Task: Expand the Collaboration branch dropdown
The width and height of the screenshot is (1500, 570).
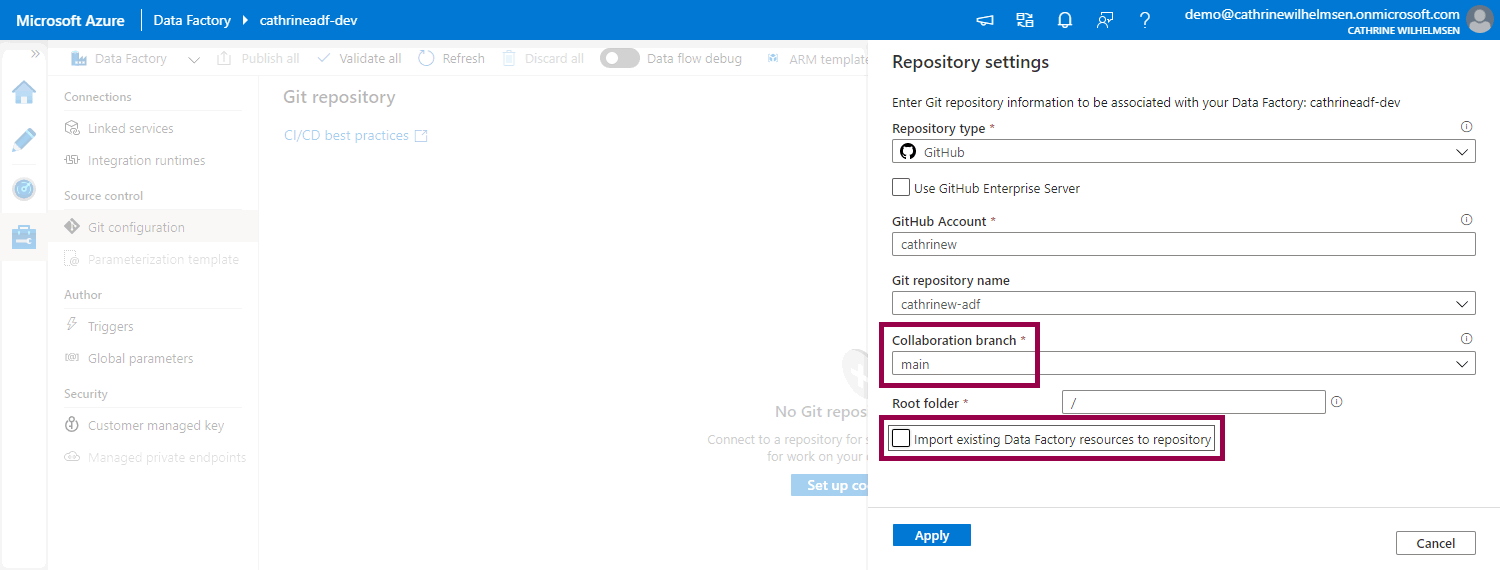Action: click(1183, 365)
